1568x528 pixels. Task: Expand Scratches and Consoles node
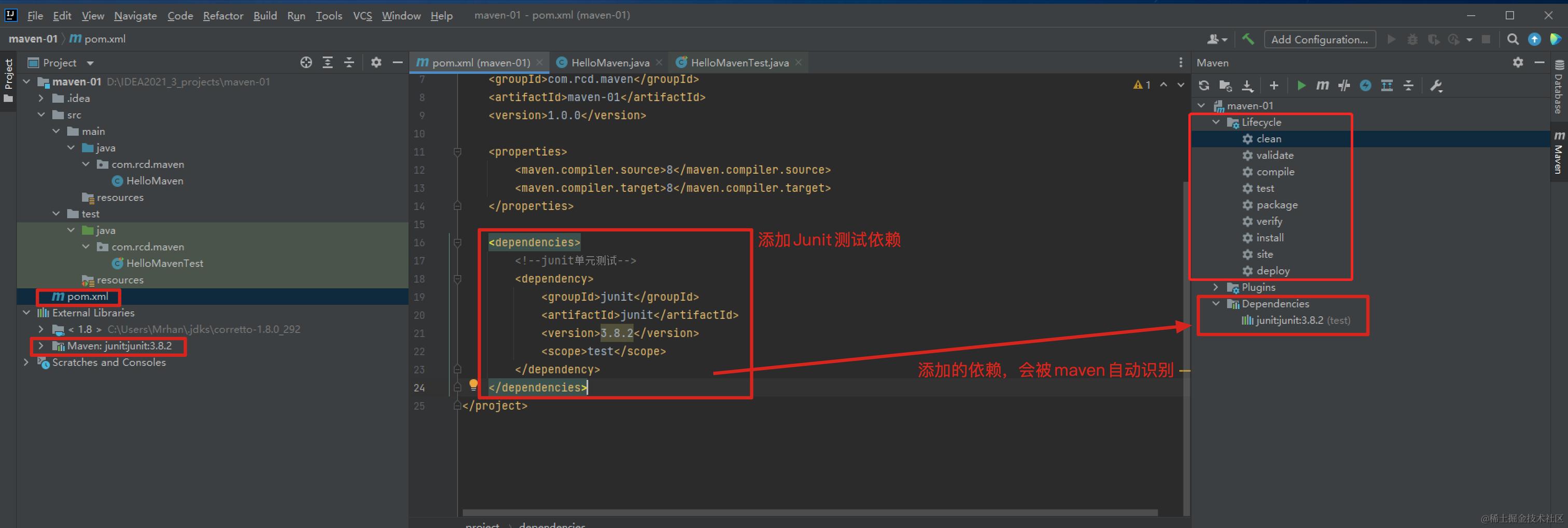pos(27,362)
